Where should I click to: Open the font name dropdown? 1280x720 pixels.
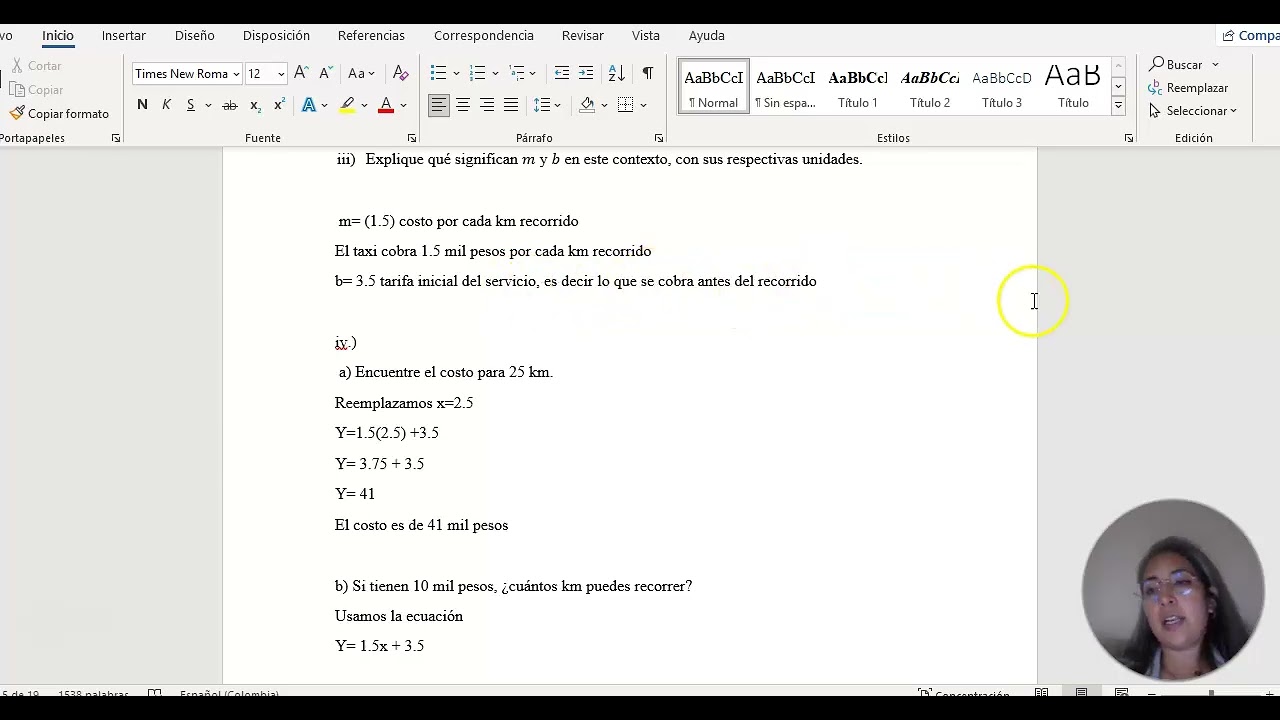click(236, 74)
